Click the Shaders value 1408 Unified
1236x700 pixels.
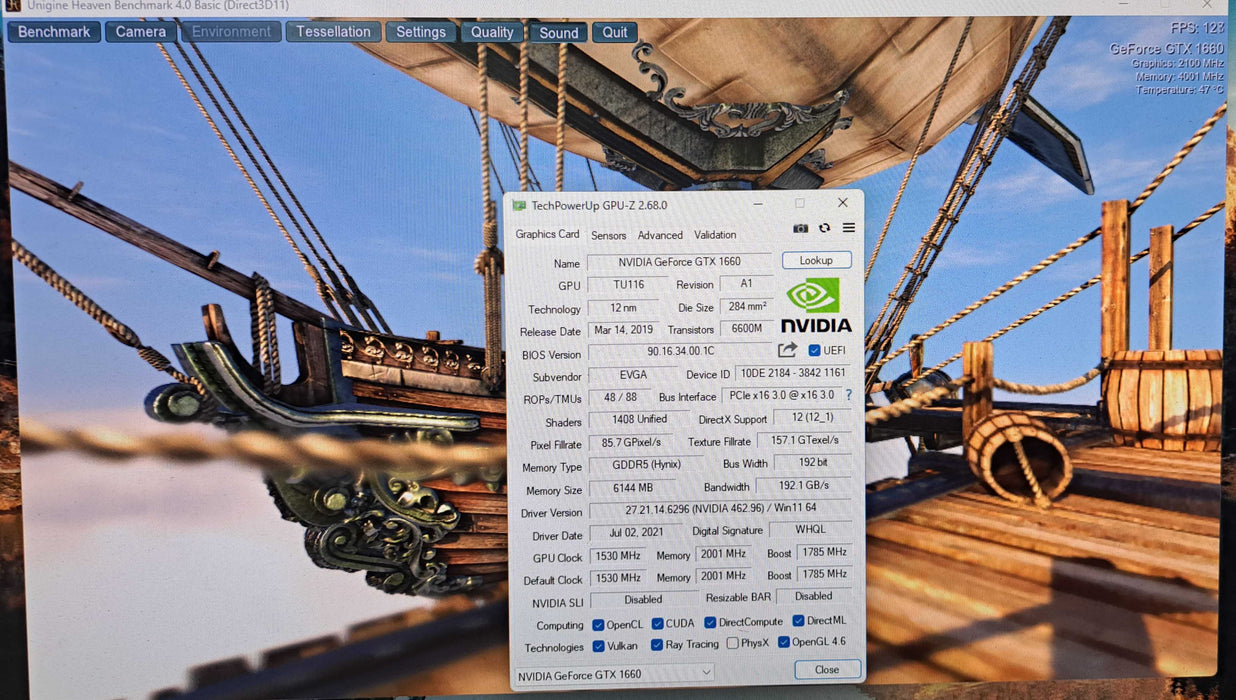tap(639, 420)
